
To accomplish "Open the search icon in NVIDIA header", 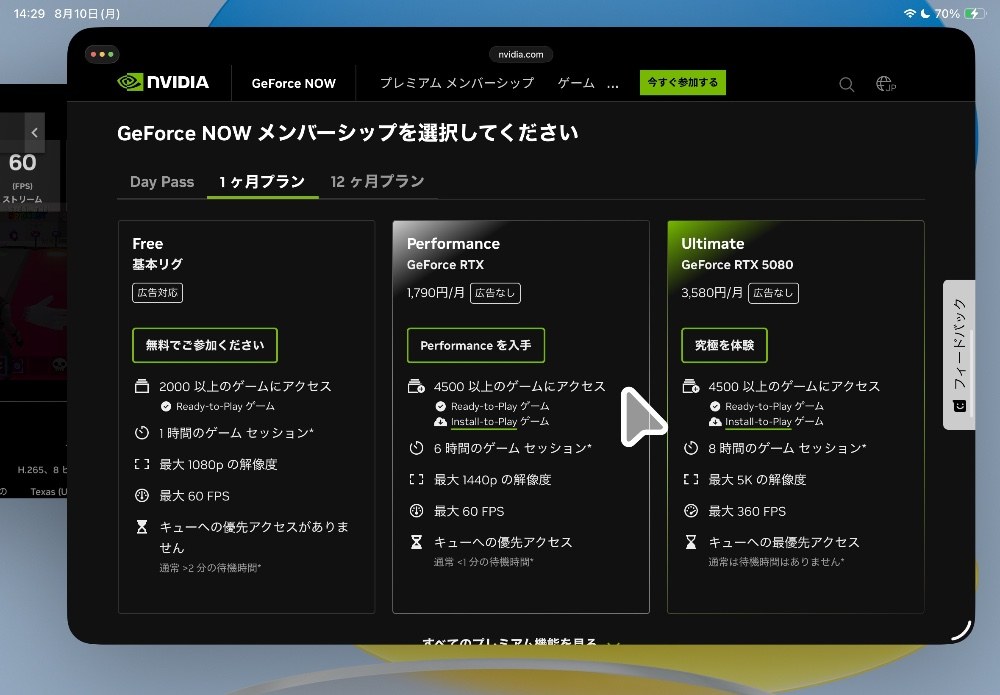I will 846,84.
